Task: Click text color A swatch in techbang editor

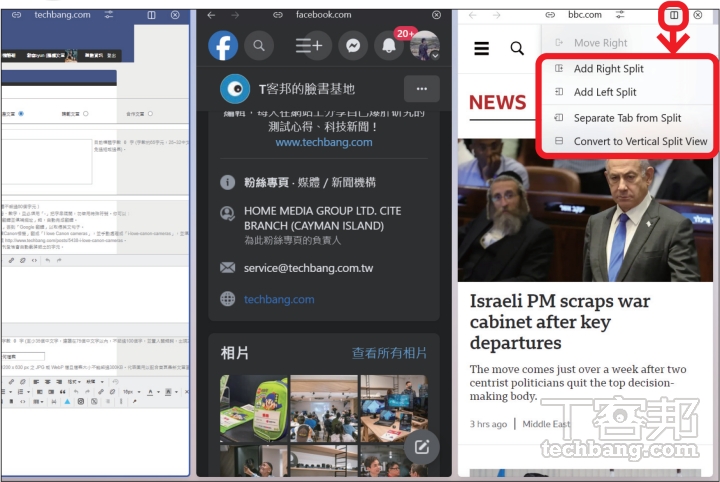Action: point(150,392)
